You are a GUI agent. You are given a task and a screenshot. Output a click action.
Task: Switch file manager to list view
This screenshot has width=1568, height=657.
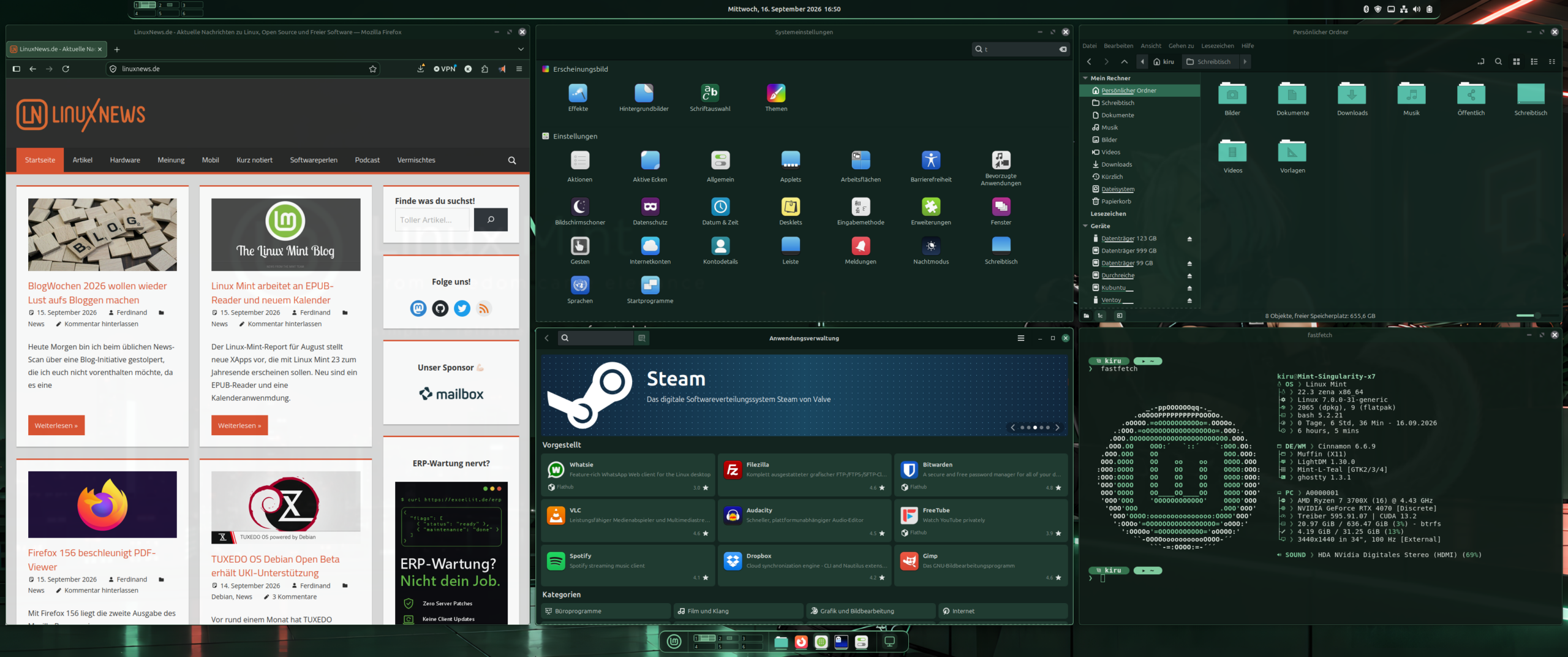click(x=1534, y=61)
